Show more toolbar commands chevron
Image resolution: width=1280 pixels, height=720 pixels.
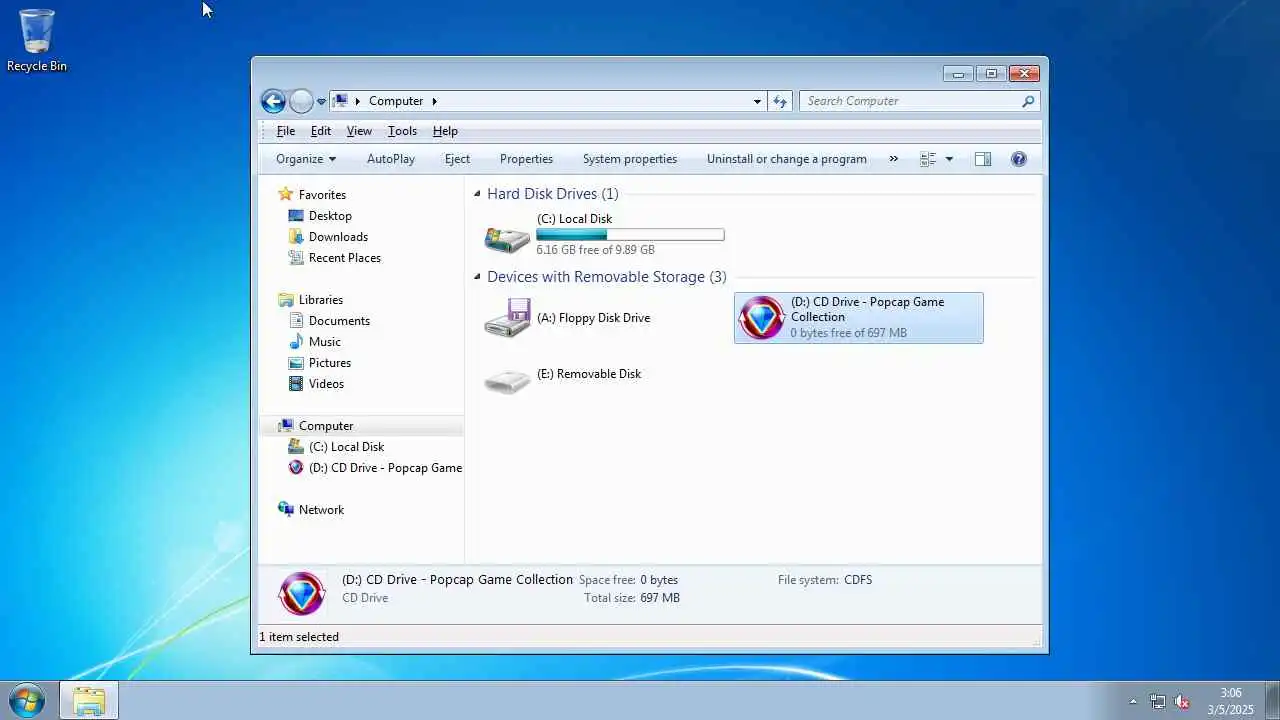894,159
